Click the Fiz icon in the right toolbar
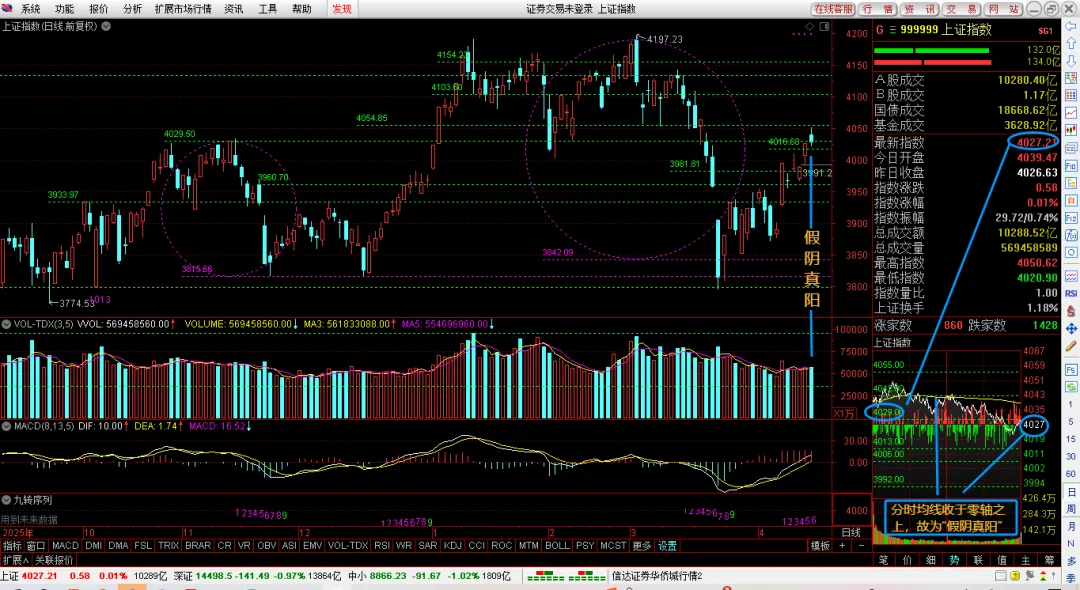Image resolution: width=1080 pixels, height=590 pixels. [x=1071, y=218]
